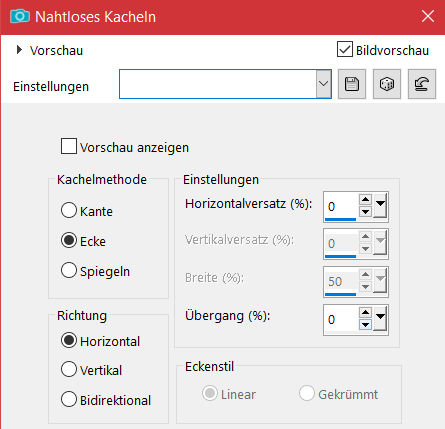
Task: Increase Horizontalversatz with the up arrow
Action: click(366, 199)
